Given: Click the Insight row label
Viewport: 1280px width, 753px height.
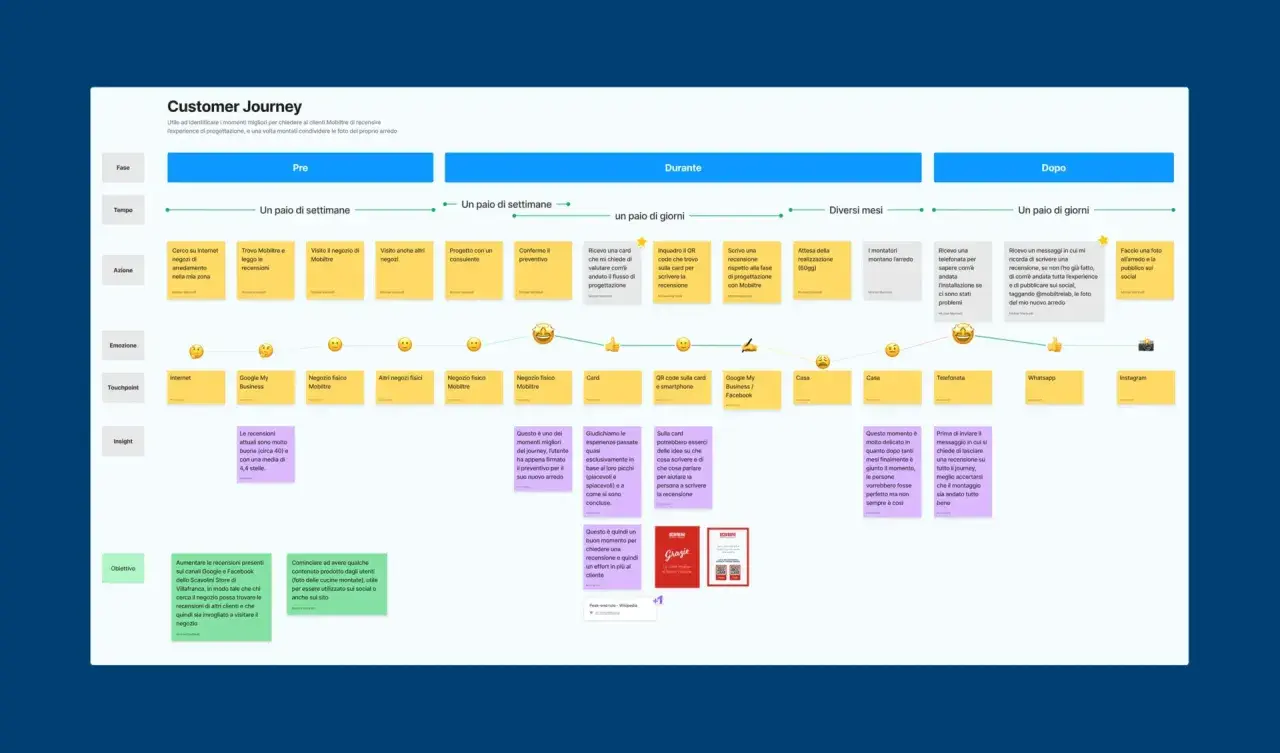Looking at the screenshot, I should click(x=123, y=441).
